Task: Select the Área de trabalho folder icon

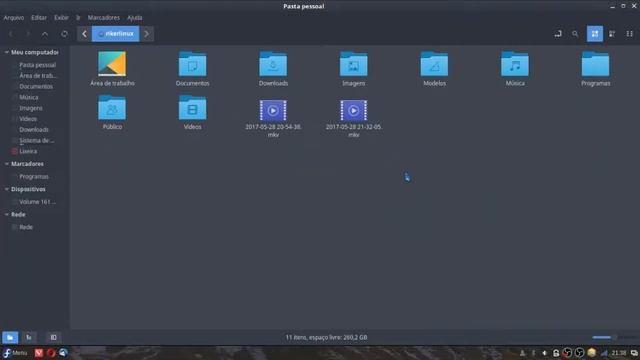Action: pos(112,64)
